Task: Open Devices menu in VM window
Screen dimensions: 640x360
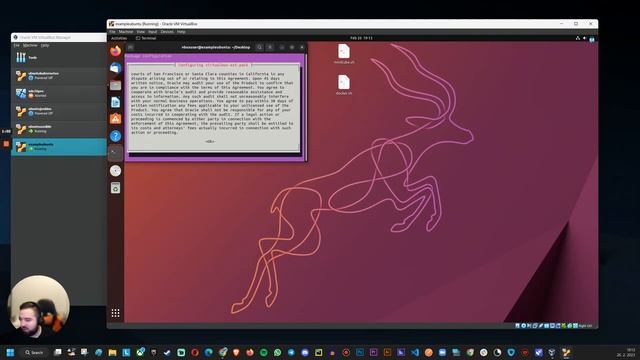Action: (x=167, y=32)
